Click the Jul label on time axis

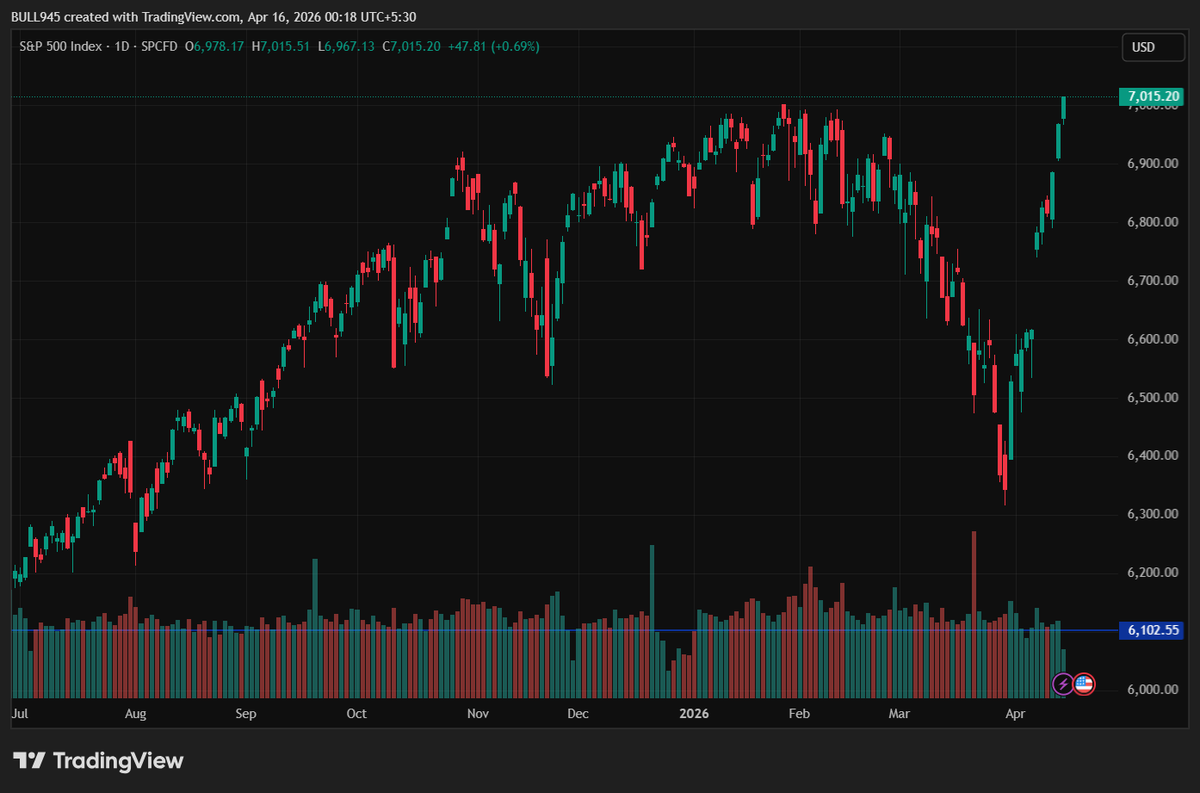pyautogui.click(x=19, y=714)
